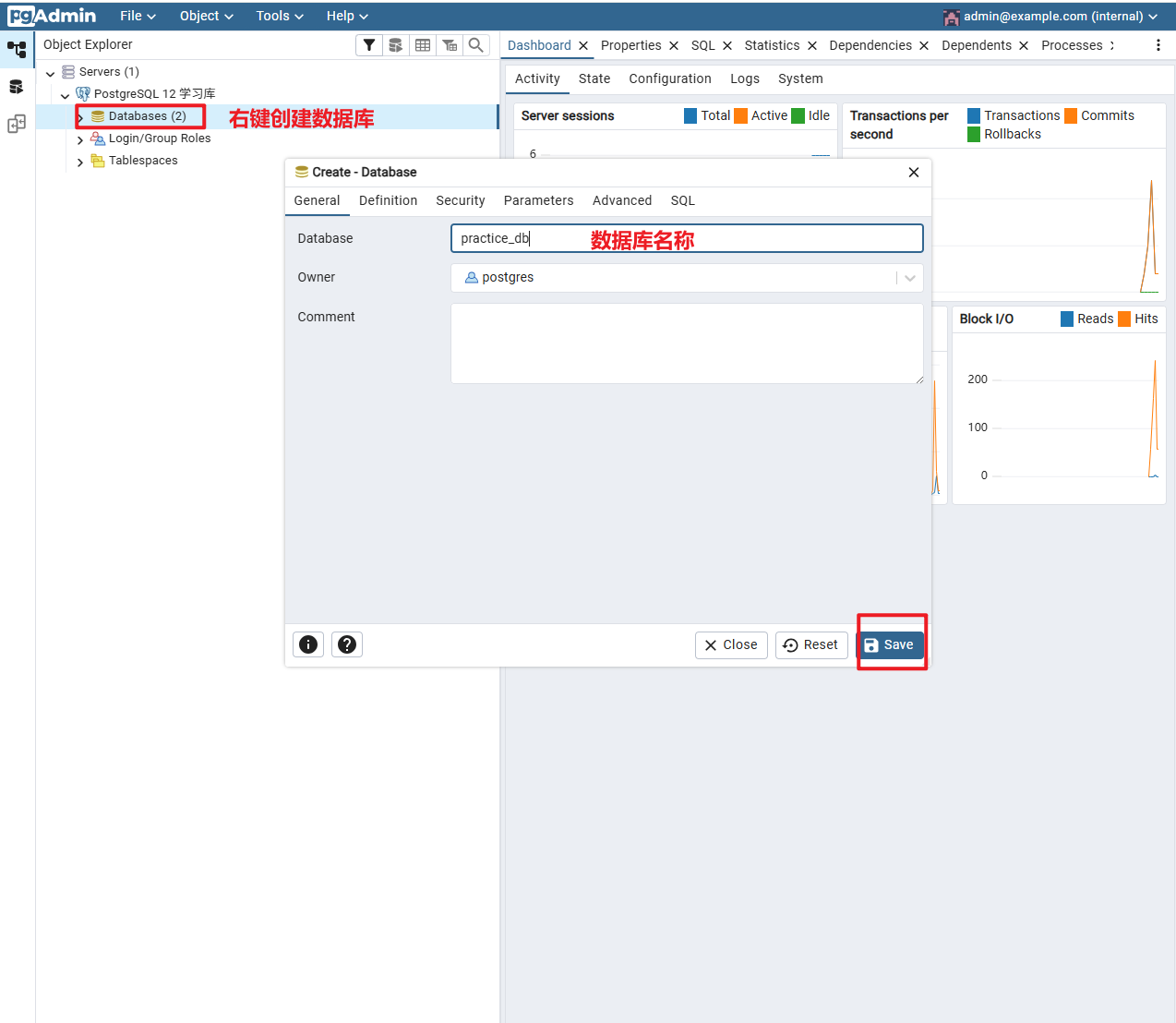This screenshot has width=1176, height=1023.
Task: Switch to the dialog's SQL tab
Action: 683,200
